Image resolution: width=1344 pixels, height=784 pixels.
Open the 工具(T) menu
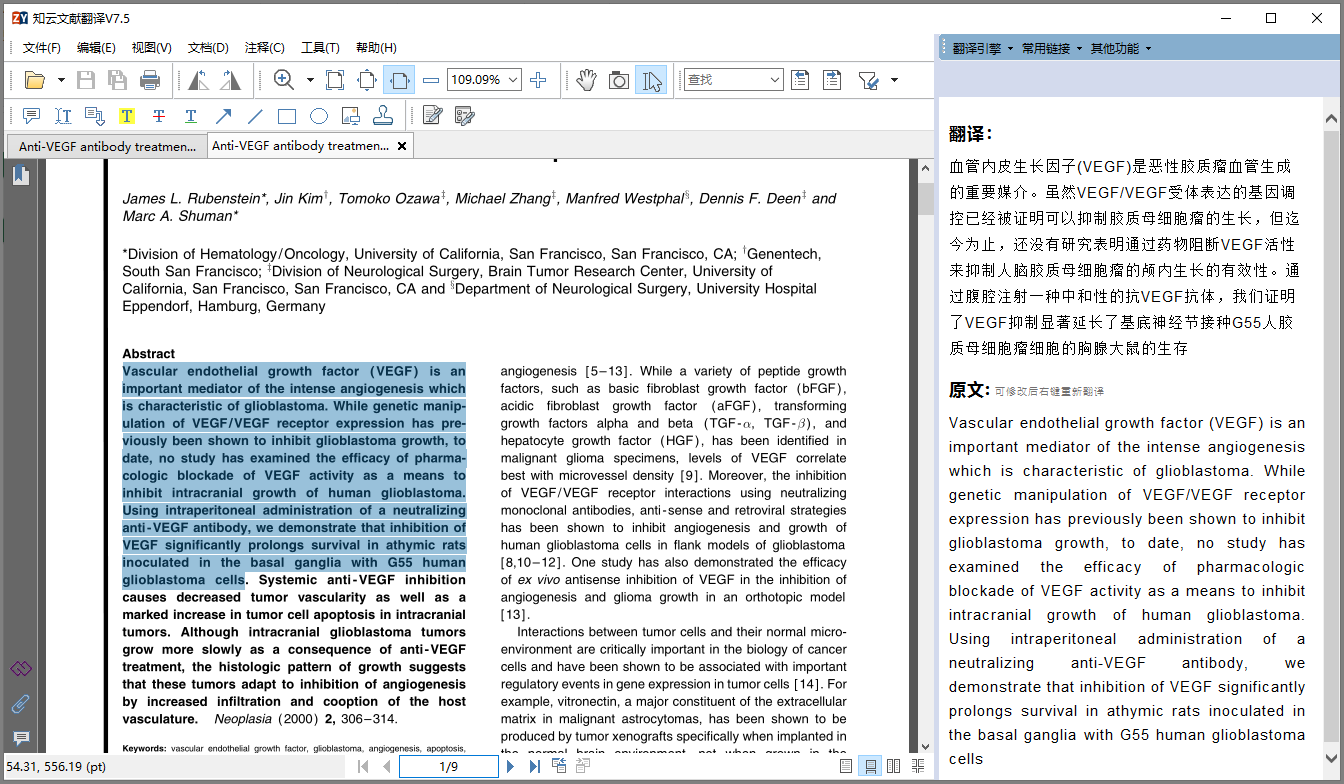[320, 48]
